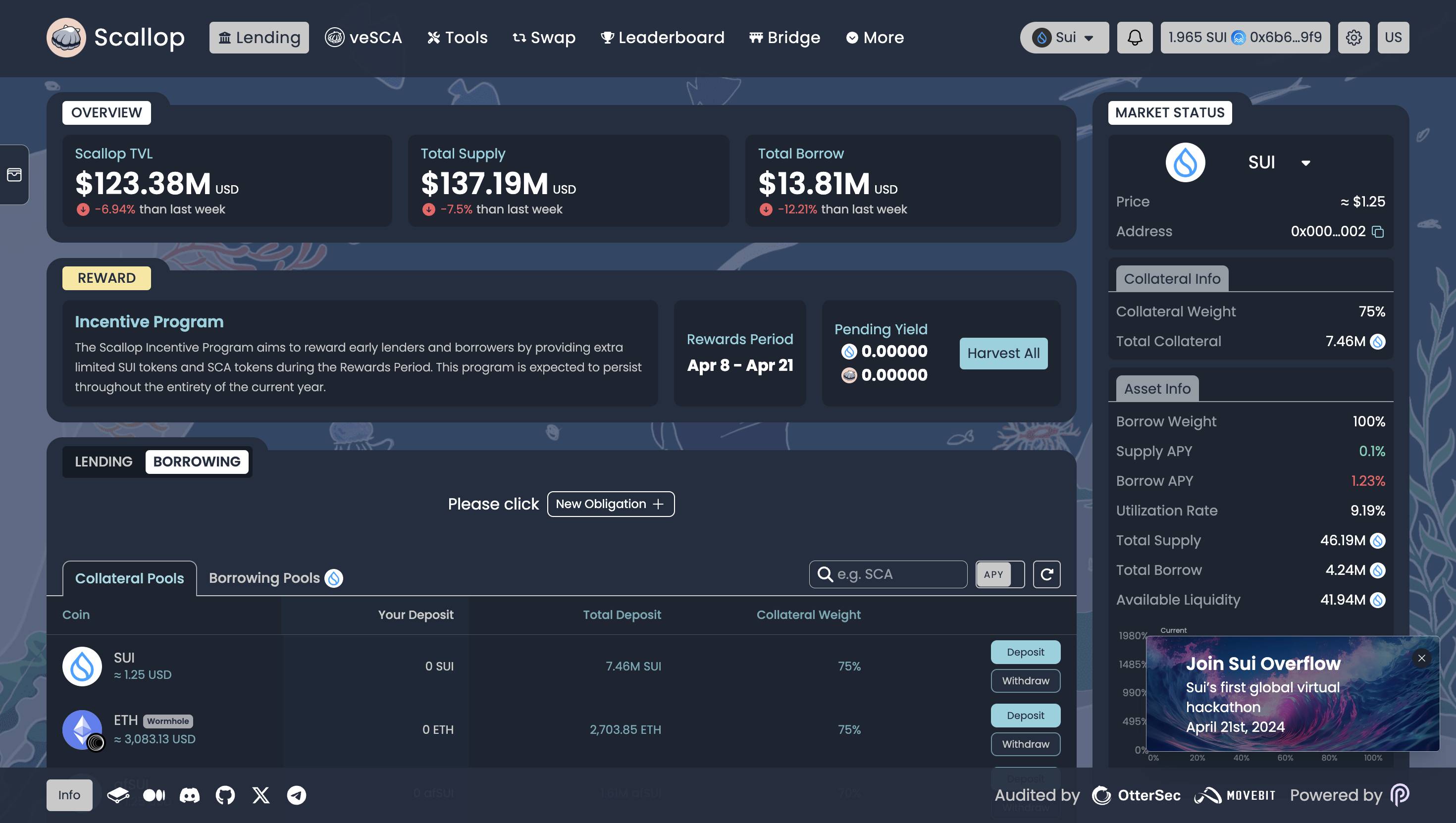Screen dimensions: 1456x823
Task: Switch to the BORROWING view
Action: pos(197,462)
